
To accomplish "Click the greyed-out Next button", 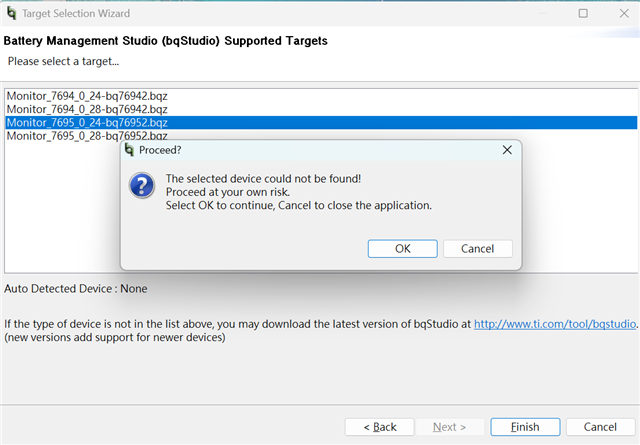I will click(x=449, y=427).
